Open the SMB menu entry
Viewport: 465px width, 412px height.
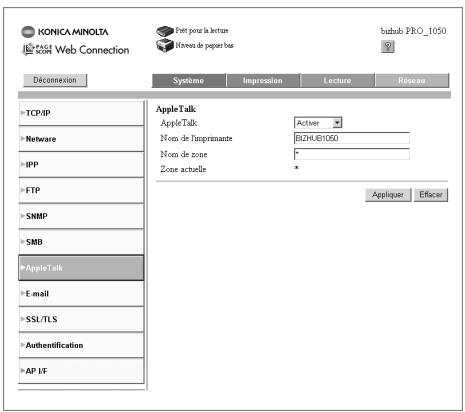pos(81,242)
